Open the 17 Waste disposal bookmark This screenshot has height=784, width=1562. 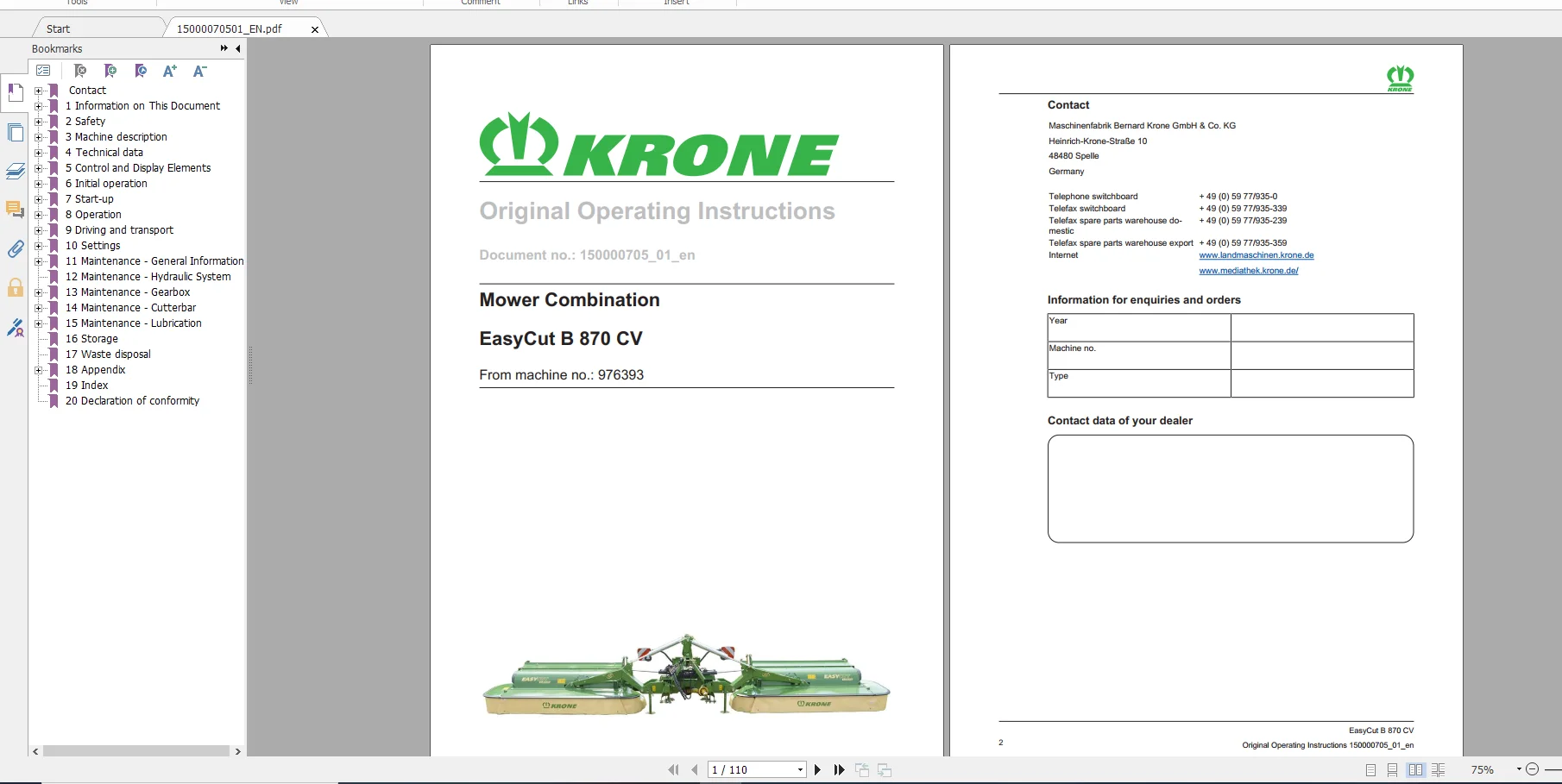point(108,354)
